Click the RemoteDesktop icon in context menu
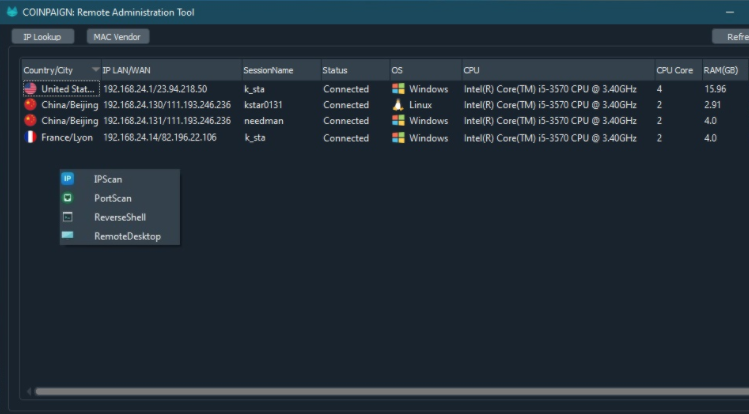Screen dimensions: 749x414 [68, 236]
